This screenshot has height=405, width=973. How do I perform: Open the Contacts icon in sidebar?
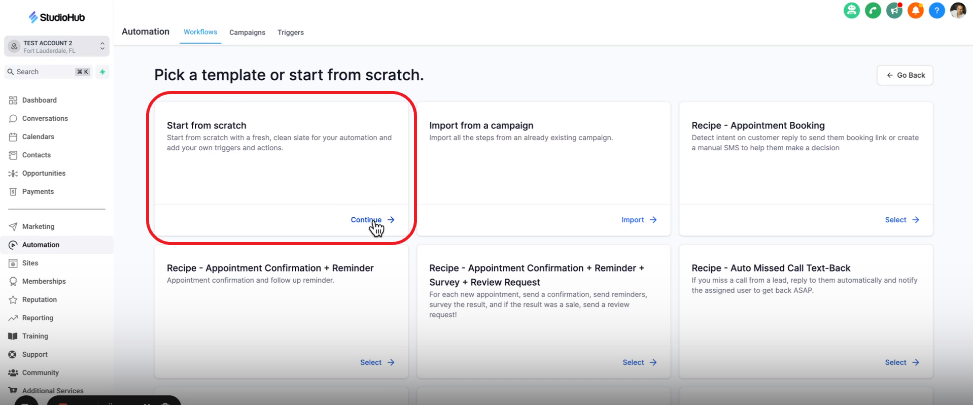[x=13, y=155]
